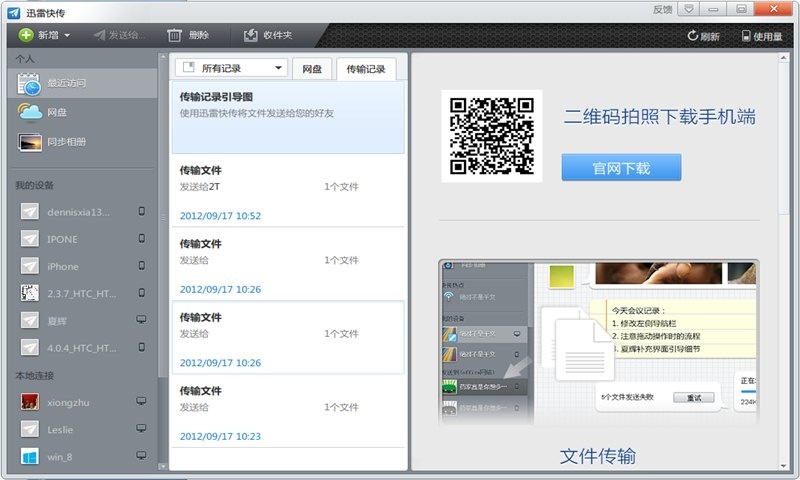
Task: Click the Delete trash can icon
Action: point(174,35)
